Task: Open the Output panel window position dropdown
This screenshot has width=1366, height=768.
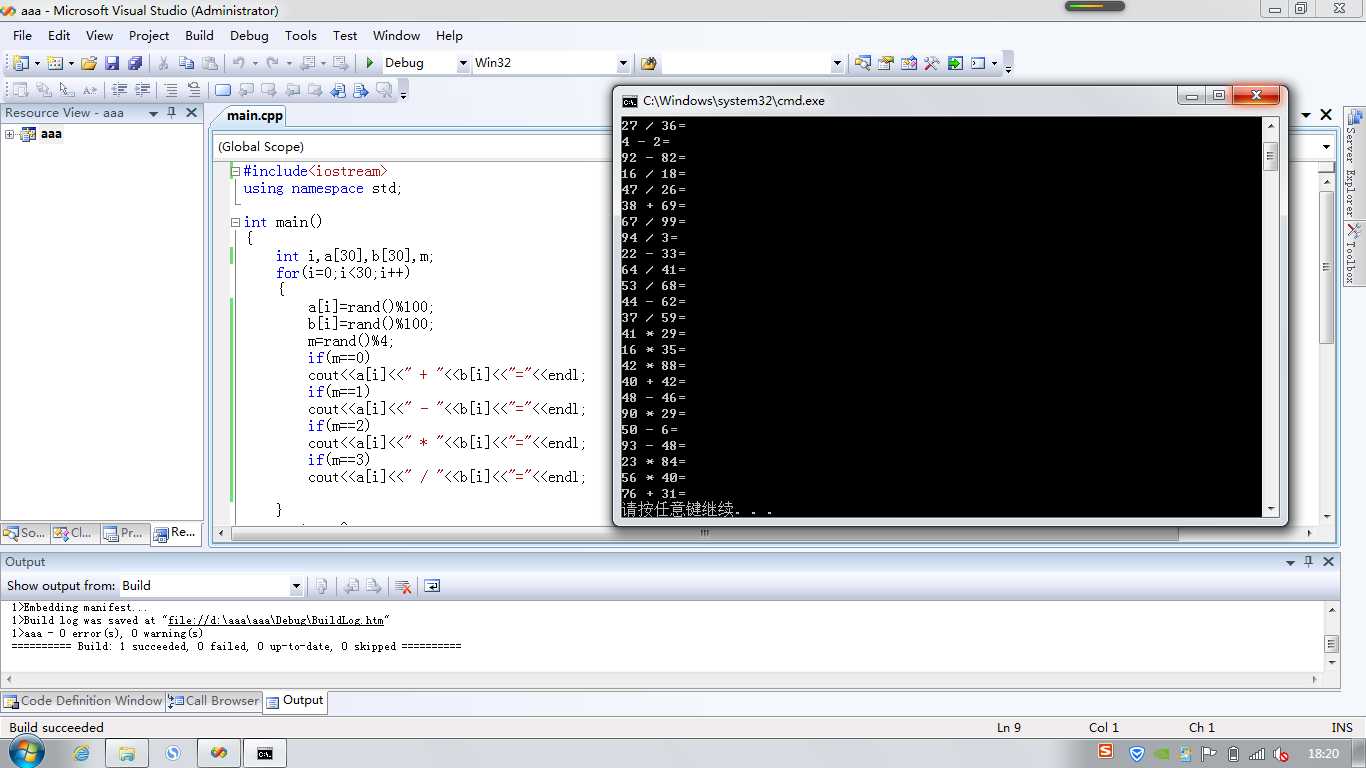Action: pyautogui.click(x=1290, y=562)
